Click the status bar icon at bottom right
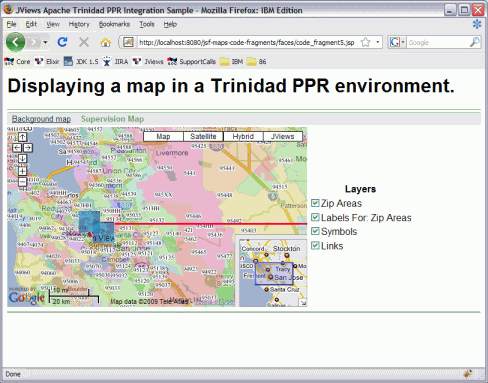488x383 pixels. [x=468, y=374]
